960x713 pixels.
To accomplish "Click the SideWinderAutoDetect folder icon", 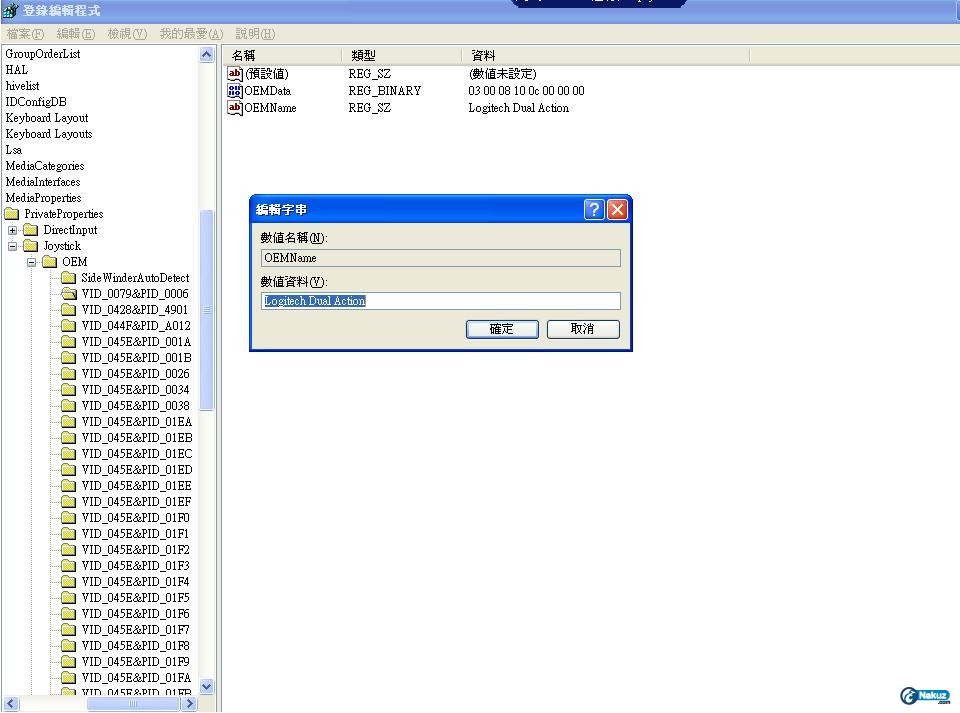I will tap(69, 278).
